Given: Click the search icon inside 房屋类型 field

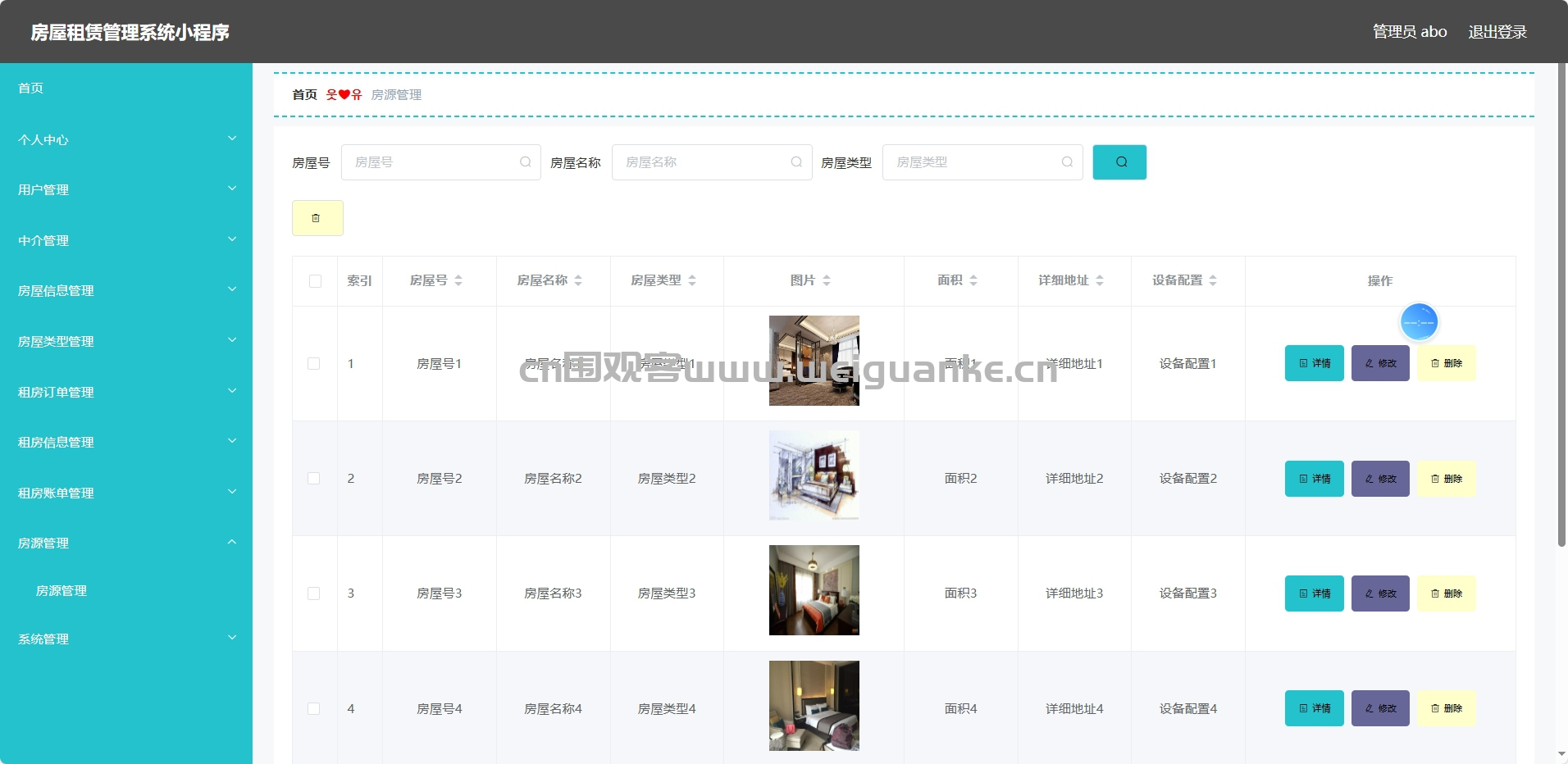Looking at the screenshot, I should tap(1067, 161).
